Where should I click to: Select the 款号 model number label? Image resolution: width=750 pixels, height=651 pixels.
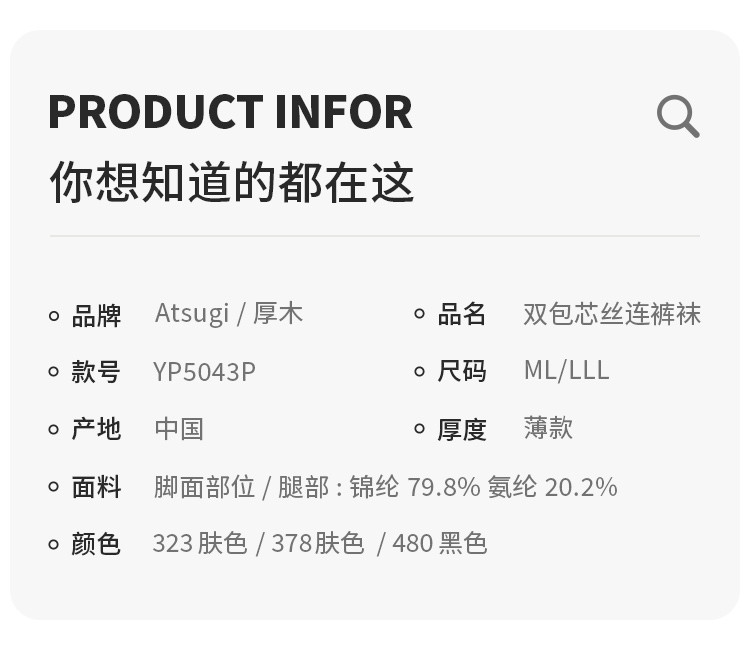96,372
